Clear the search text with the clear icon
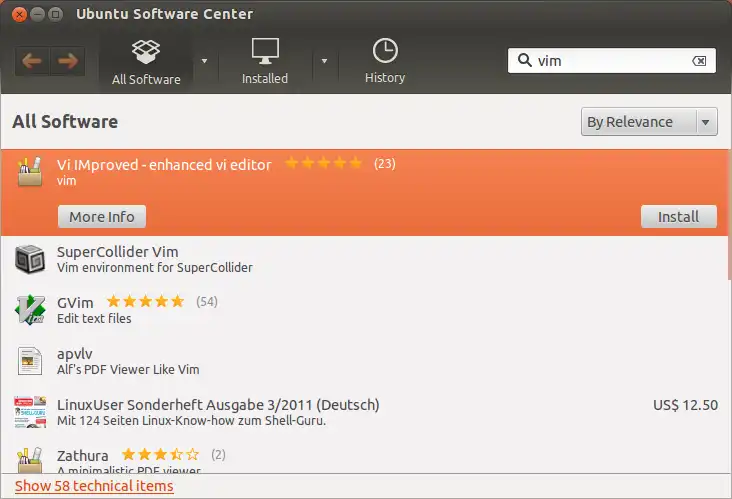The width and height of the screenshot is (732, 499). (x=699, y=61)
